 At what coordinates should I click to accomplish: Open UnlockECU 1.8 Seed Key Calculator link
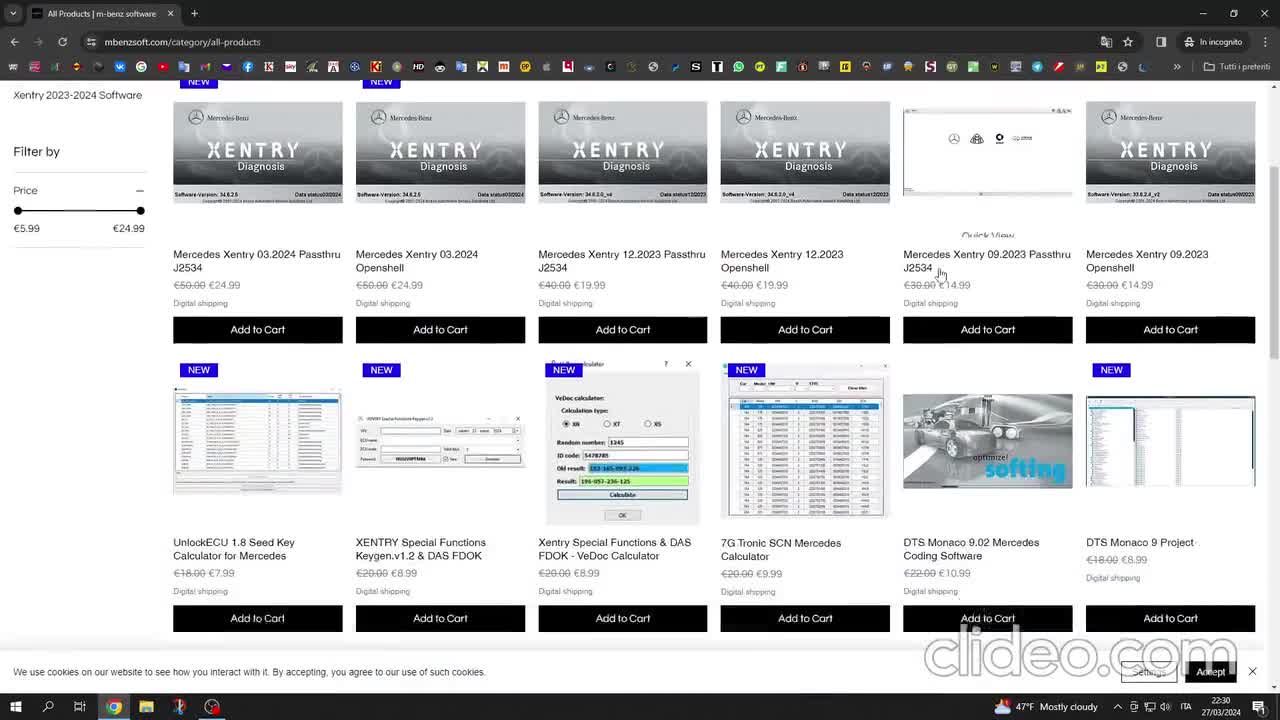click(x=233, y=549)
